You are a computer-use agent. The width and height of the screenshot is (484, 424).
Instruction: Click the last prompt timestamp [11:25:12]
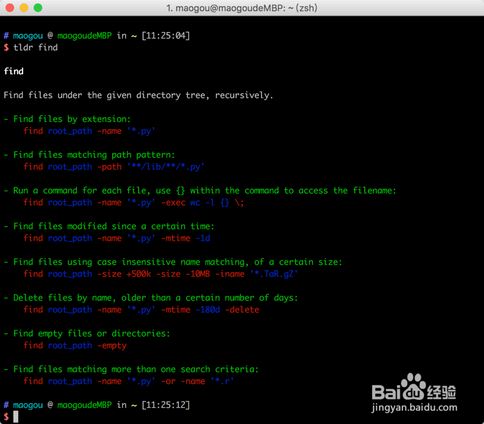coord(166,405)
